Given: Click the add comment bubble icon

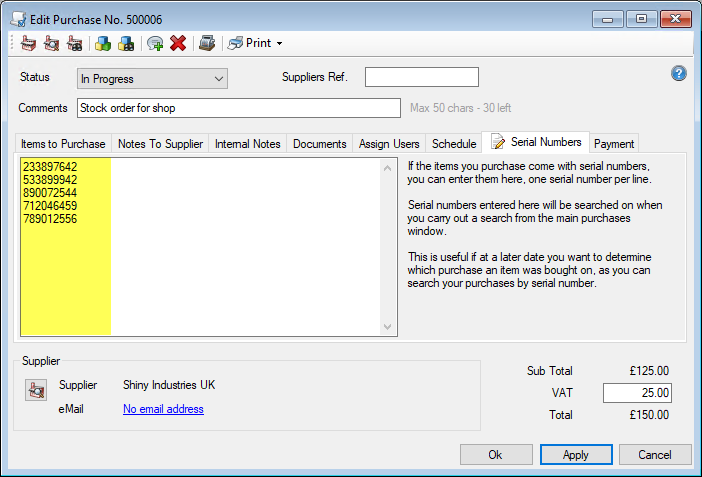Looking at the screenshot, I should [155, 43].
